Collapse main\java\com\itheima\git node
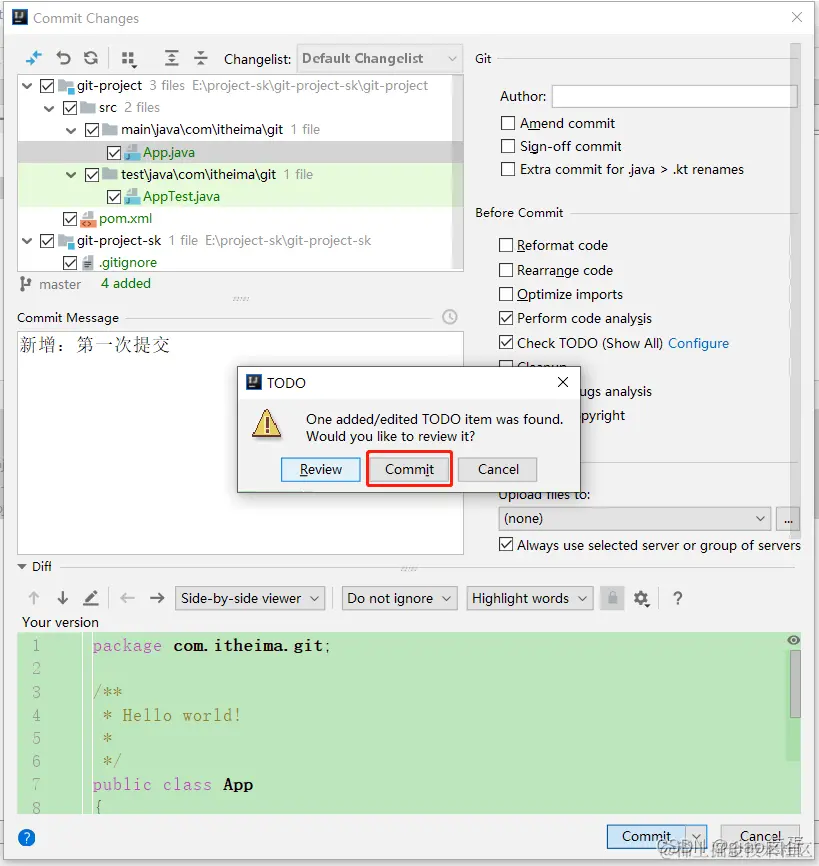 pyautogui.click(x=71, y=130)
